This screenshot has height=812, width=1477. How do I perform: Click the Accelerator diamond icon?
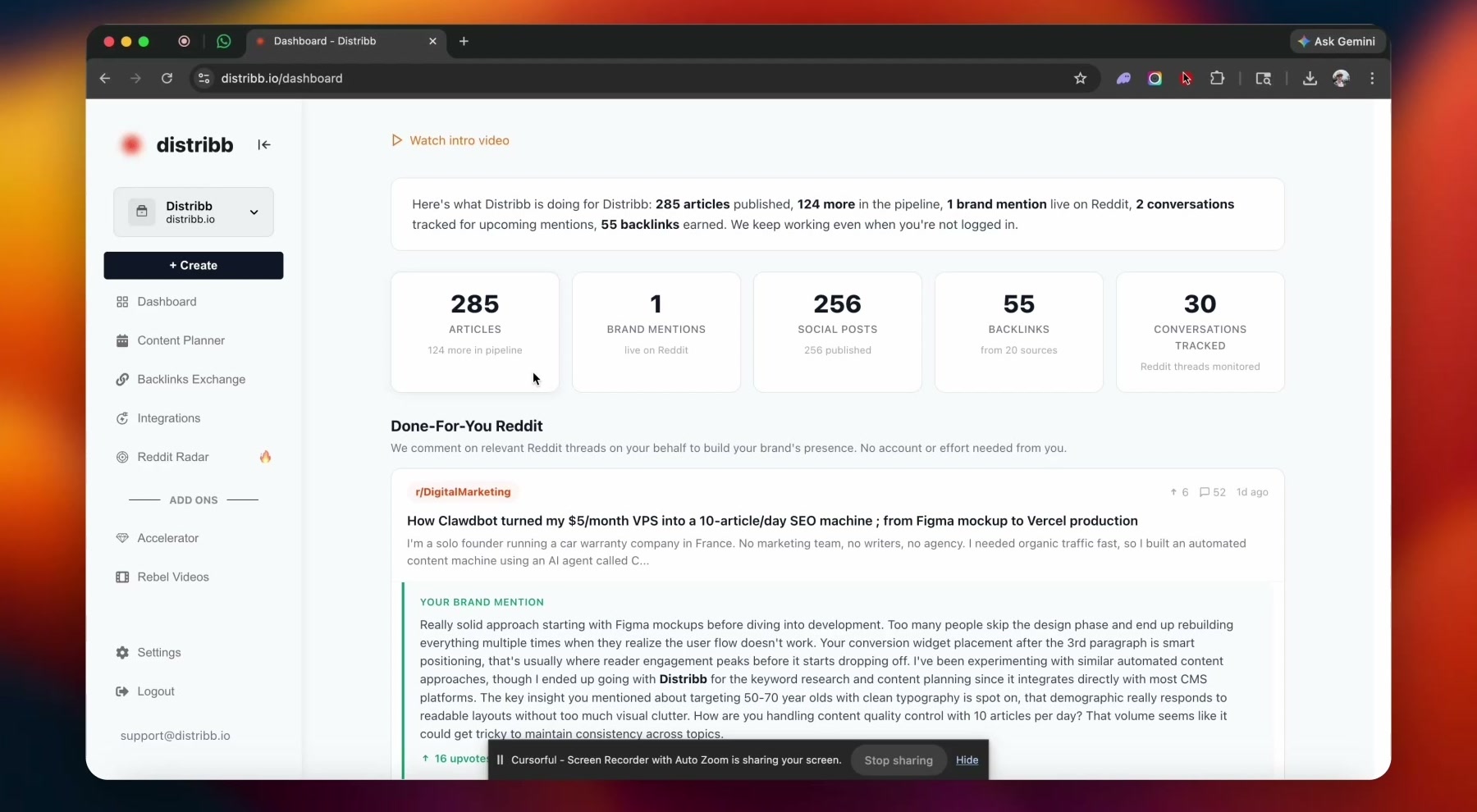(x=122, y=538)
